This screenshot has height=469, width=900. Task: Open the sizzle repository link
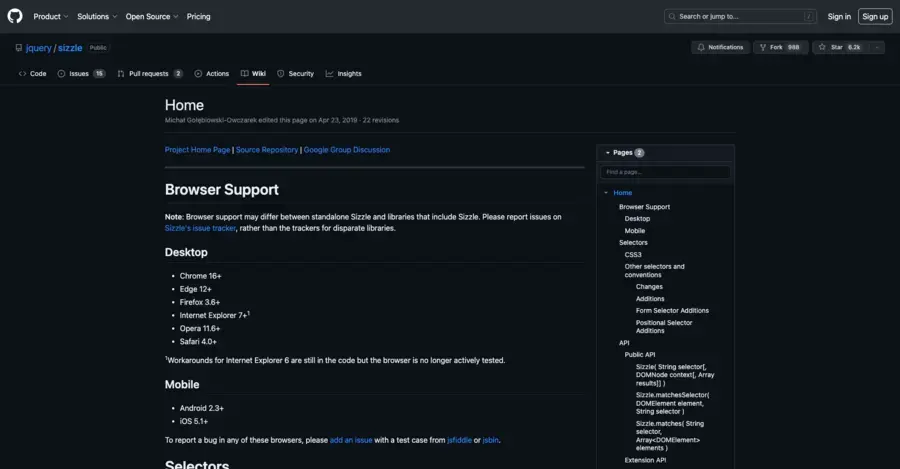click(70, 48)
